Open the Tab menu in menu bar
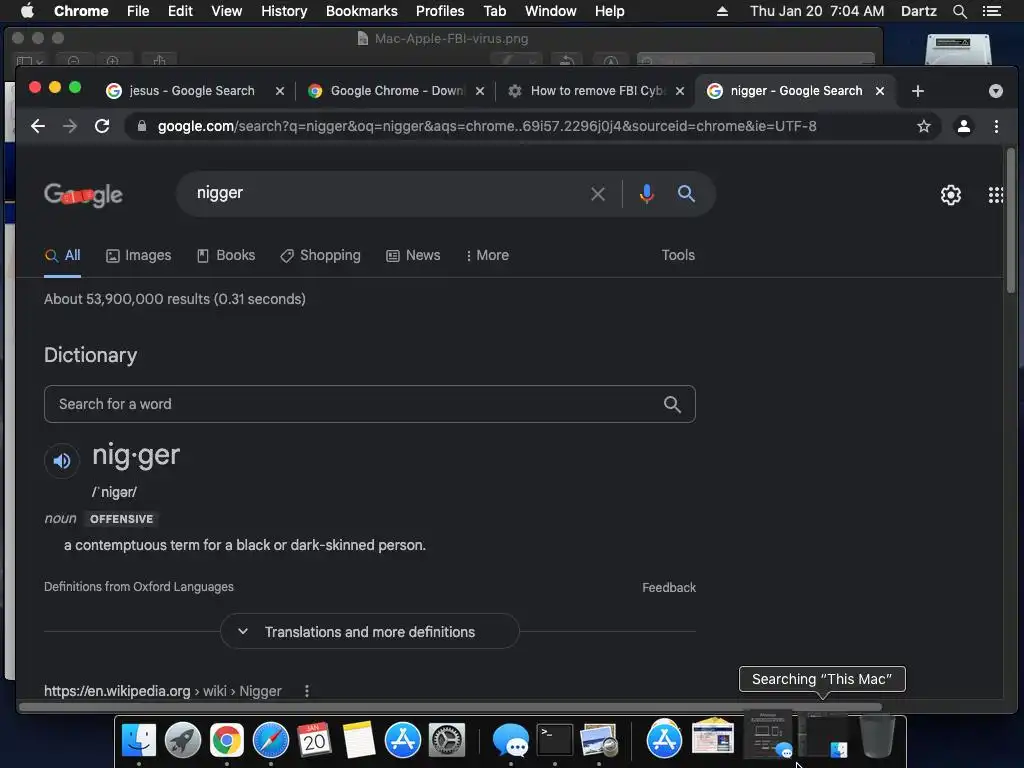The image size is (1024, 768). click(x=495, y=11)
